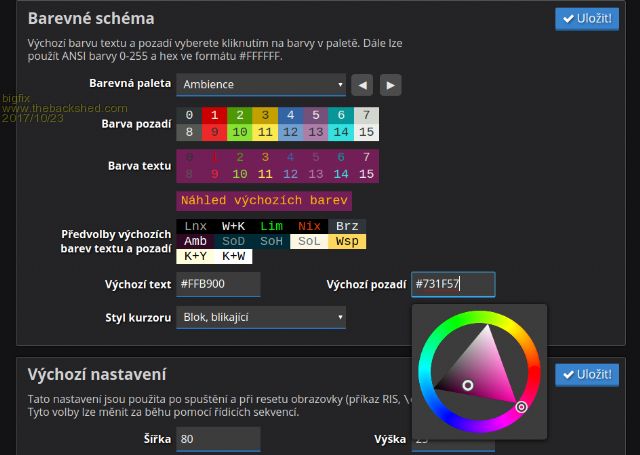
Task: Select text color 14 in Barva textu
Action: (x=341, y=174)
